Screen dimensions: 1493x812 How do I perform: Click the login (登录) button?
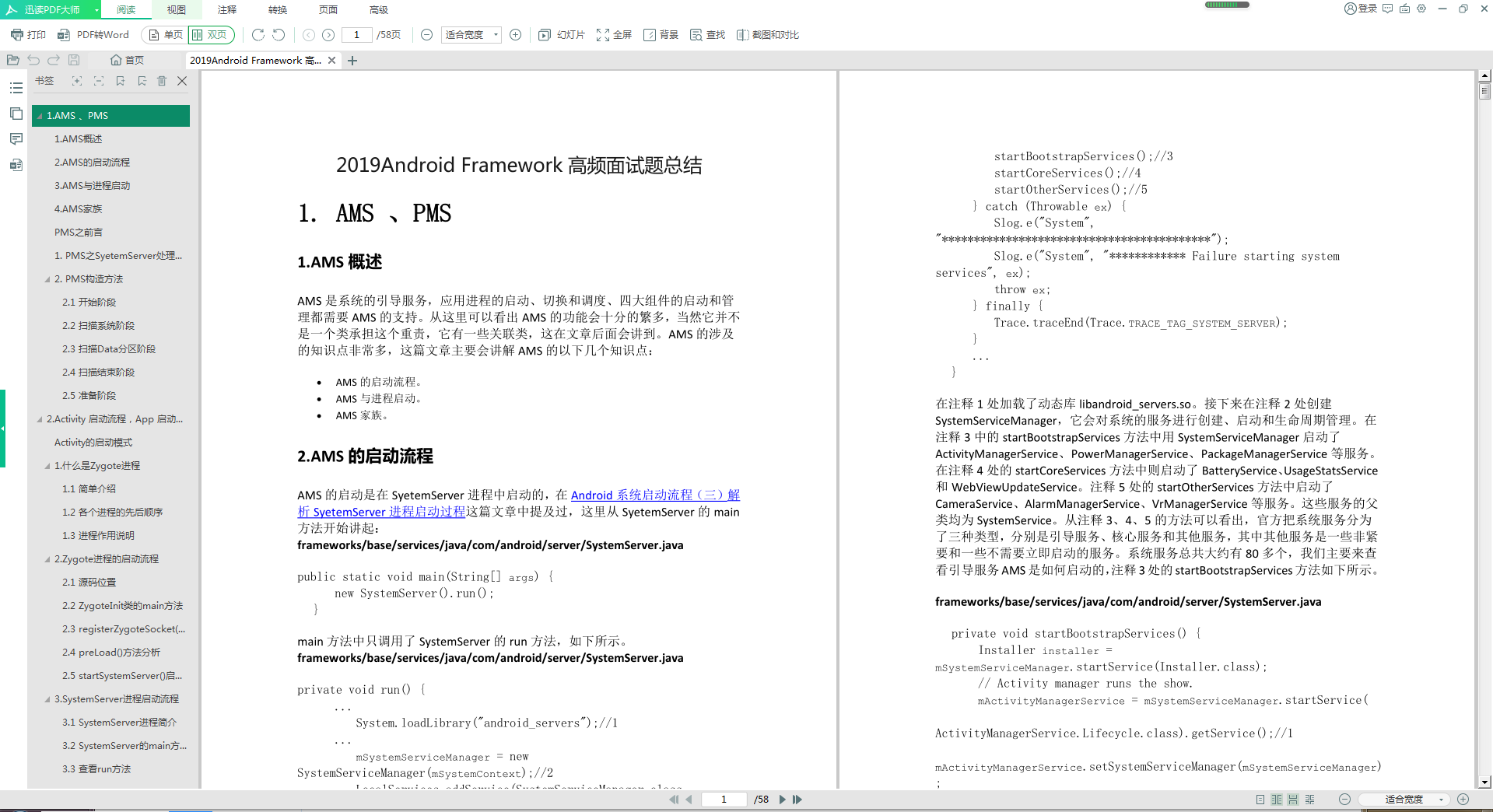1361,9
